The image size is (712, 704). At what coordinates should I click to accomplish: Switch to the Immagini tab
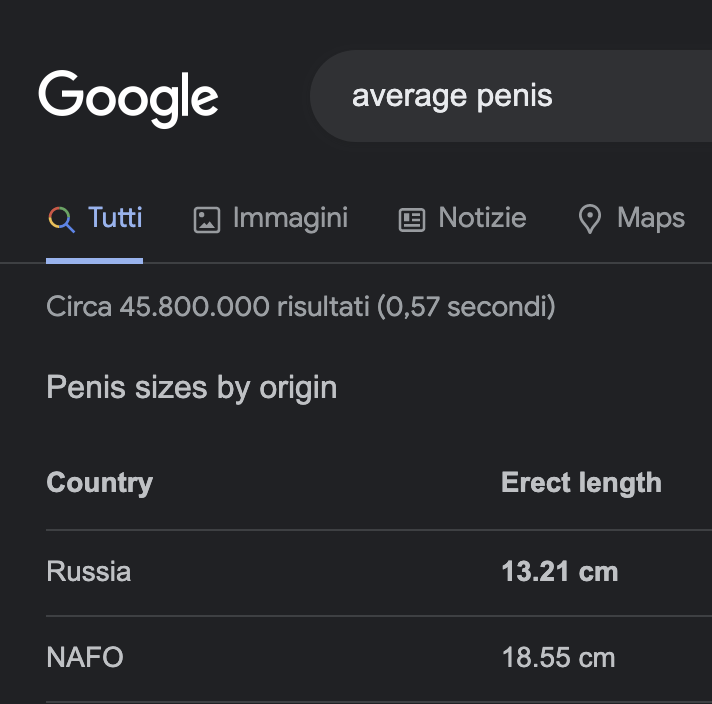[271, 218]
